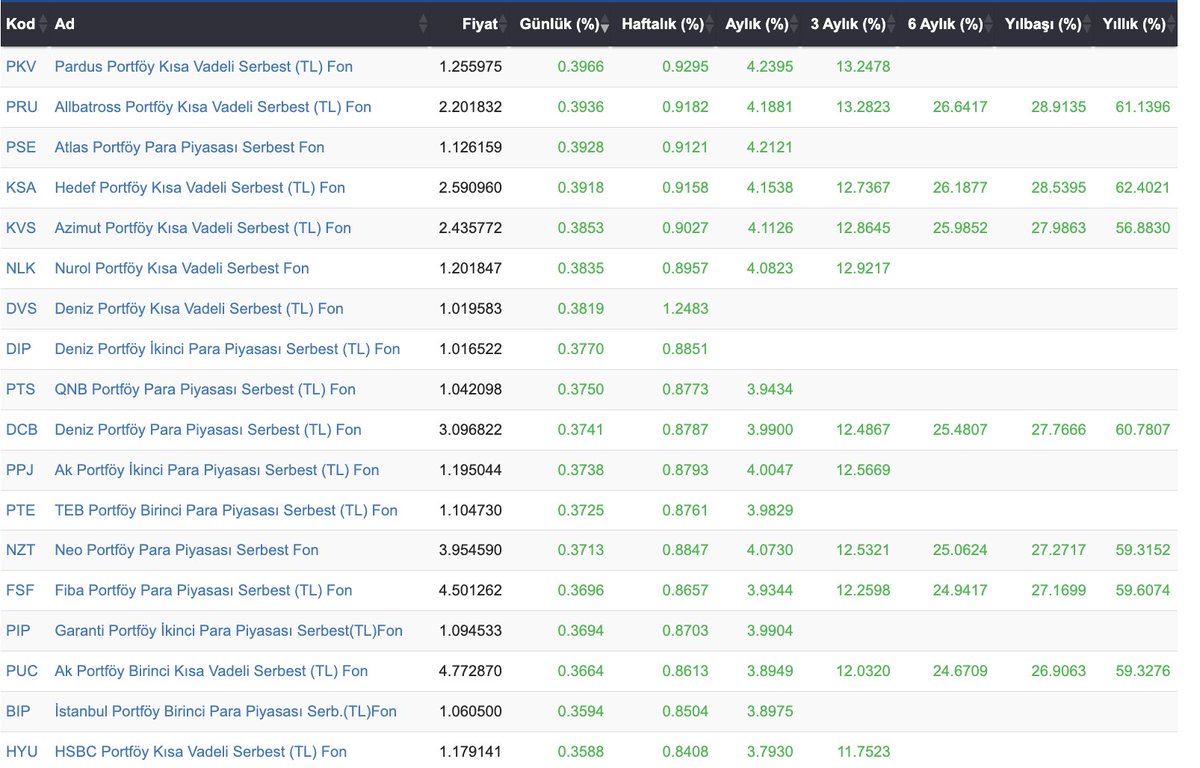This screenshot has width=1200, height=768.
Task: Click the PRU fund code
Action: point(21,107)
